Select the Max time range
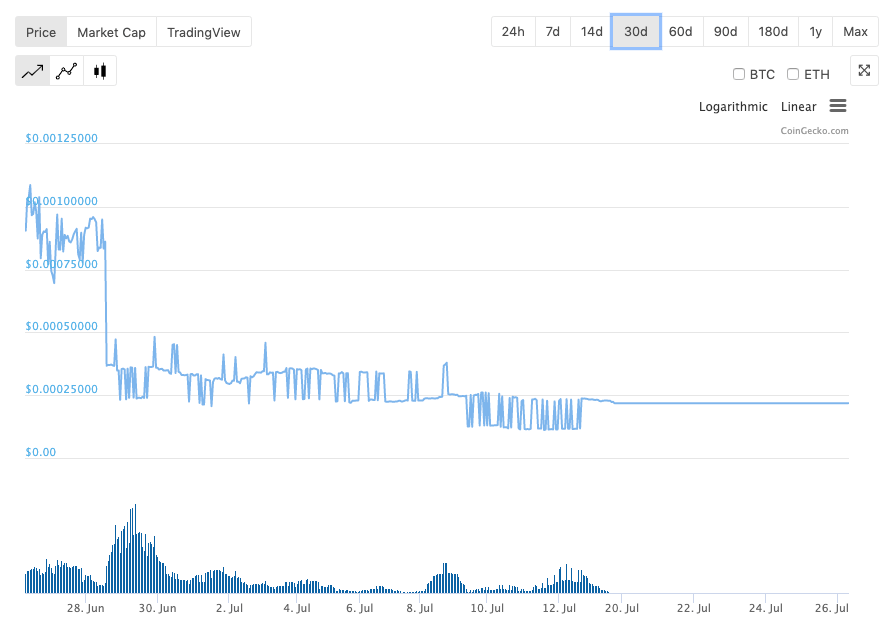The height and width of the screenshot is (633, 883). (855, 32)
